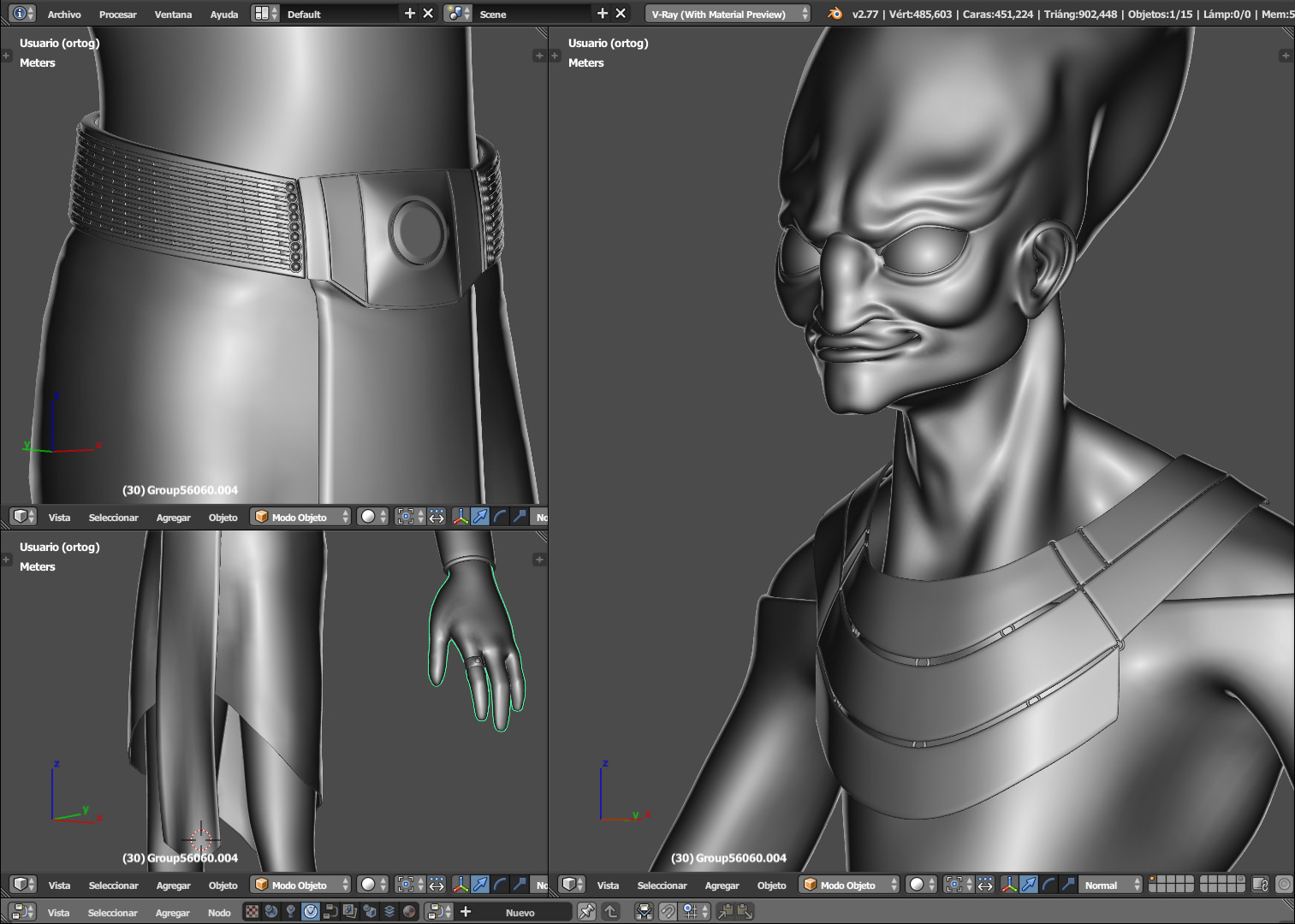Open Objeto in the top-left viewport
The image size is (1295, 924).
[223, 518]
